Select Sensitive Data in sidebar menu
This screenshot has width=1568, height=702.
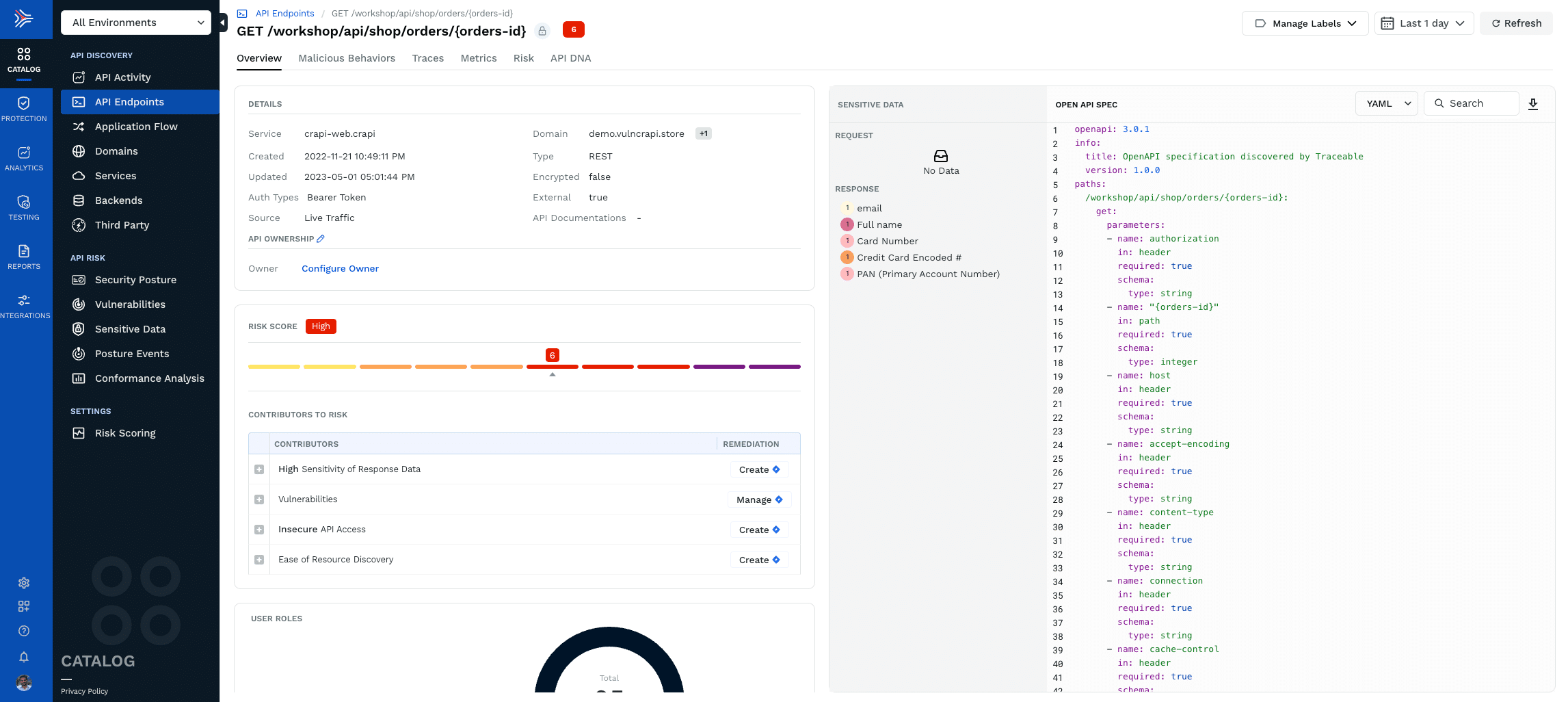coord(130,329)
